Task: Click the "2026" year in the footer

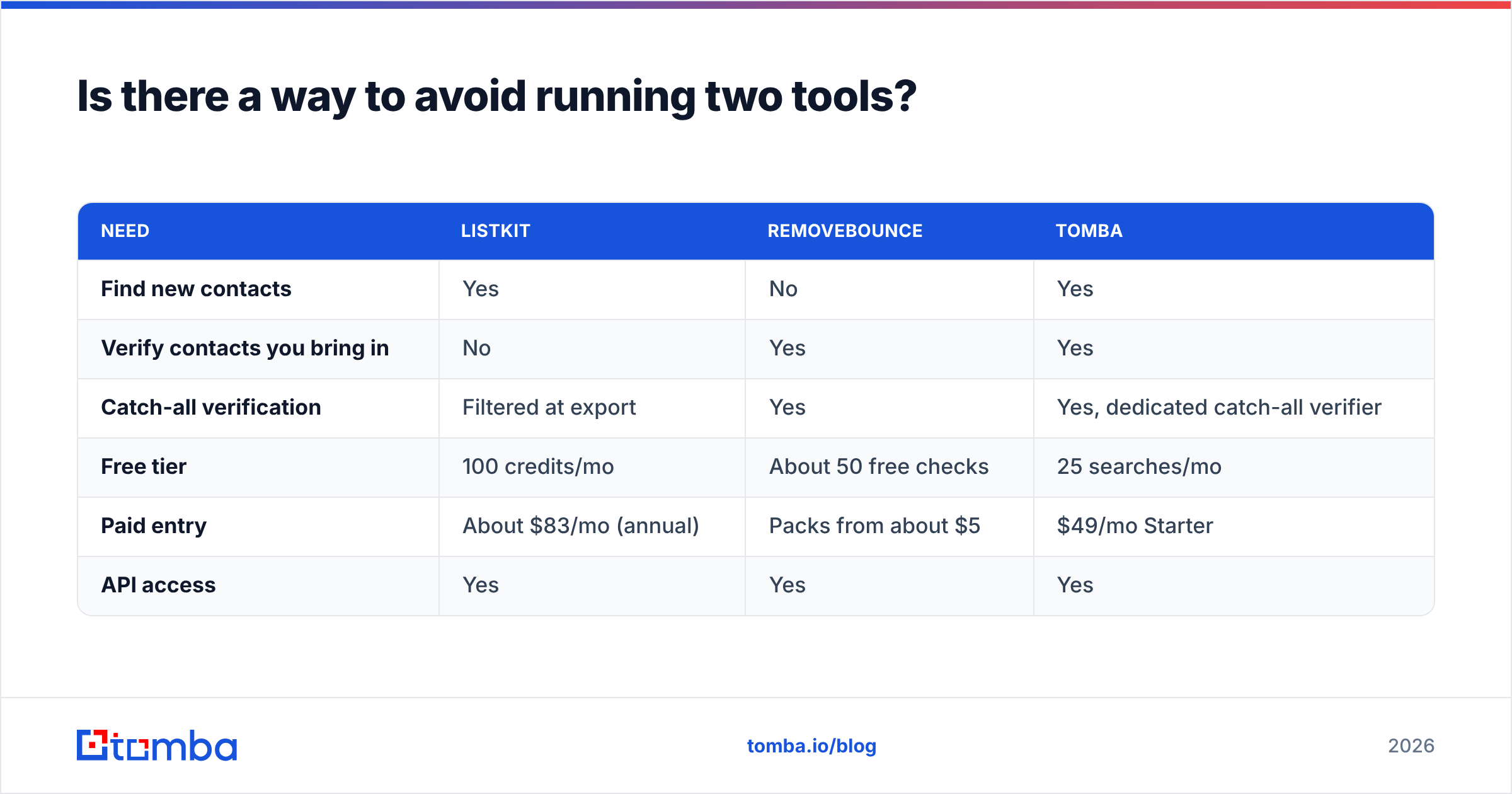Action: (1411, 746)
